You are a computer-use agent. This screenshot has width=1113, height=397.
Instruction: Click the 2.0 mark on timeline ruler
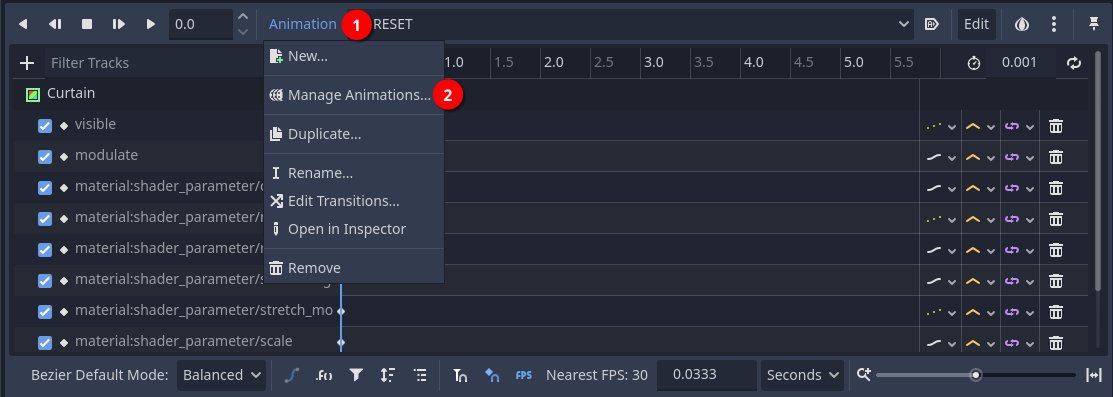pos(554,62)
